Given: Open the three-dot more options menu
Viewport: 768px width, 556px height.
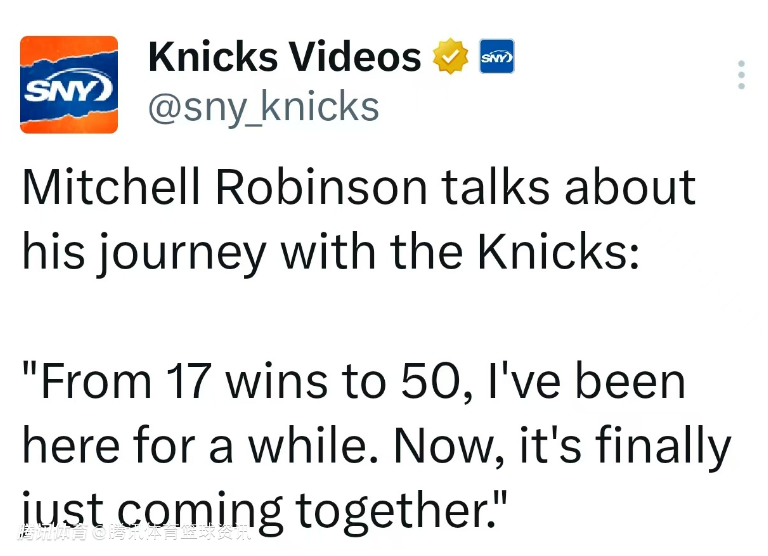Looking at the screenshot, I should [741, 75].
